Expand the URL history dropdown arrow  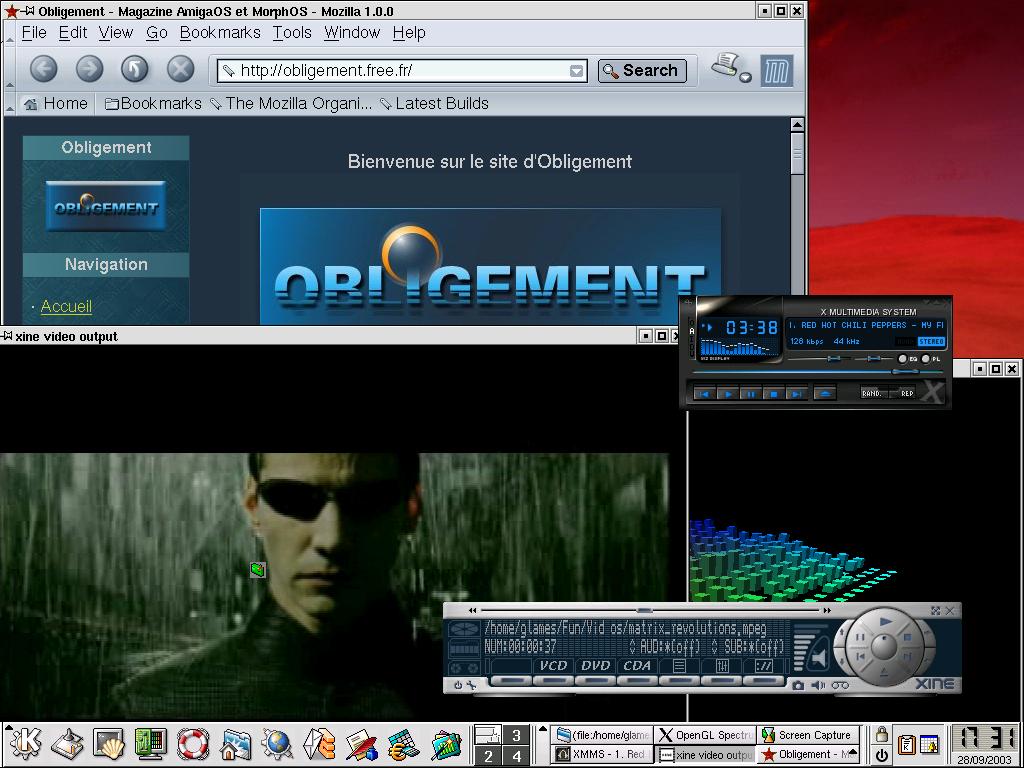[577, 71]
